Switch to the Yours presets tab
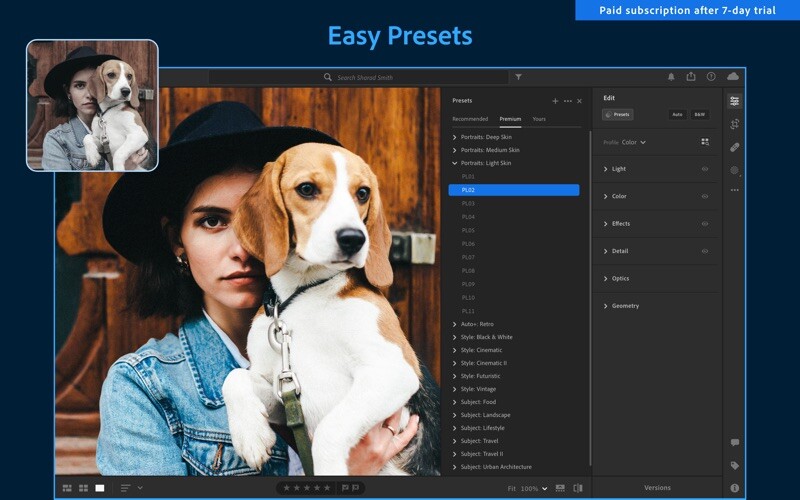The image size is (800, 500). click(x=539, y=119)
